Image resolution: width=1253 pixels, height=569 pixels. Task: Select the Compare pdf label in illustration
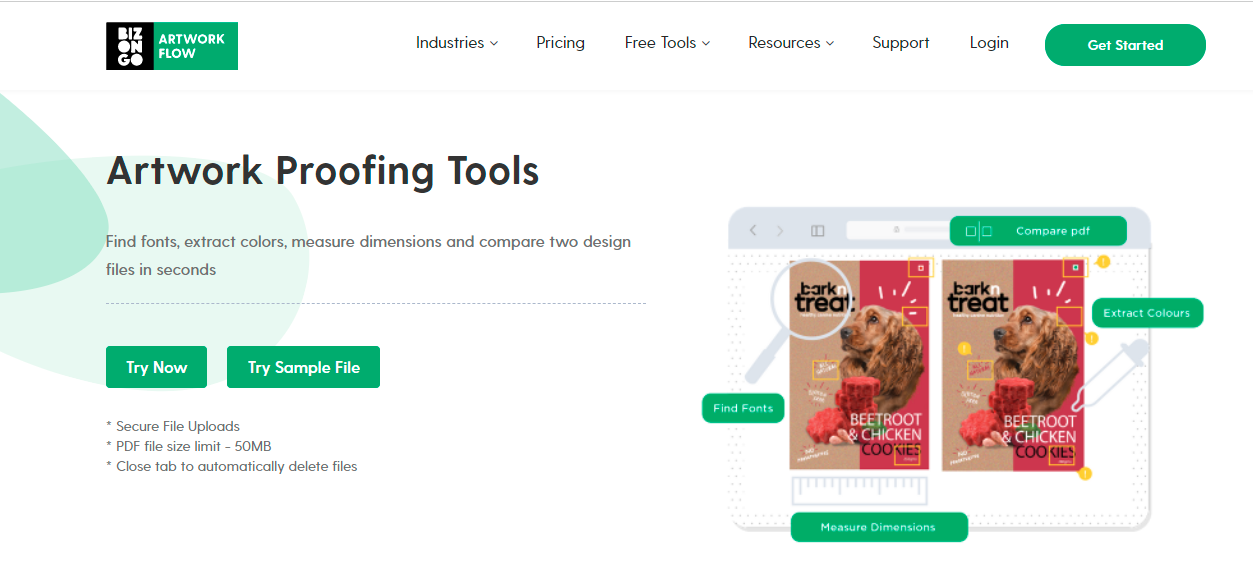(1038, 231)
